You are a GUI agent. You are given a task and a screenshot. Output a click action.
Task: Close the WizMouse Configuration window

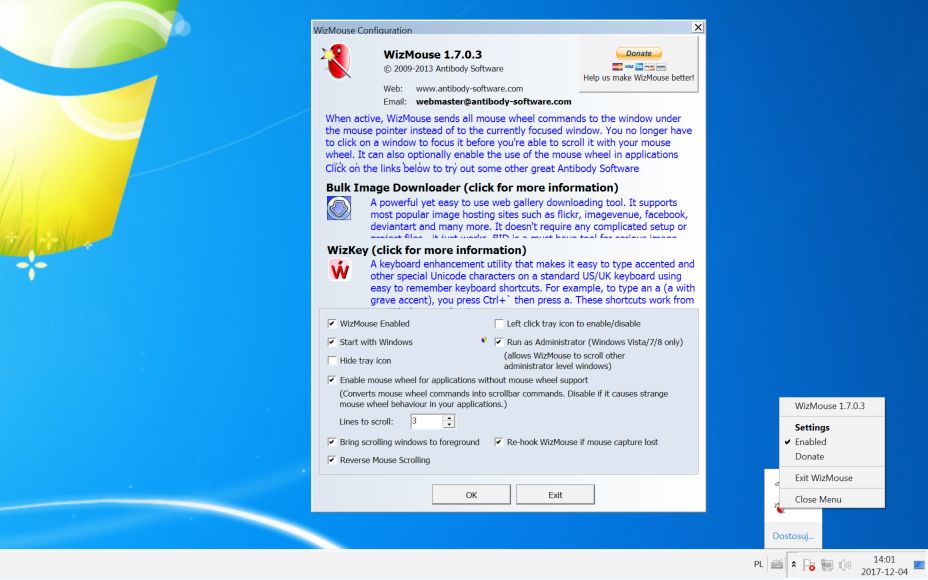coord(698,27)
